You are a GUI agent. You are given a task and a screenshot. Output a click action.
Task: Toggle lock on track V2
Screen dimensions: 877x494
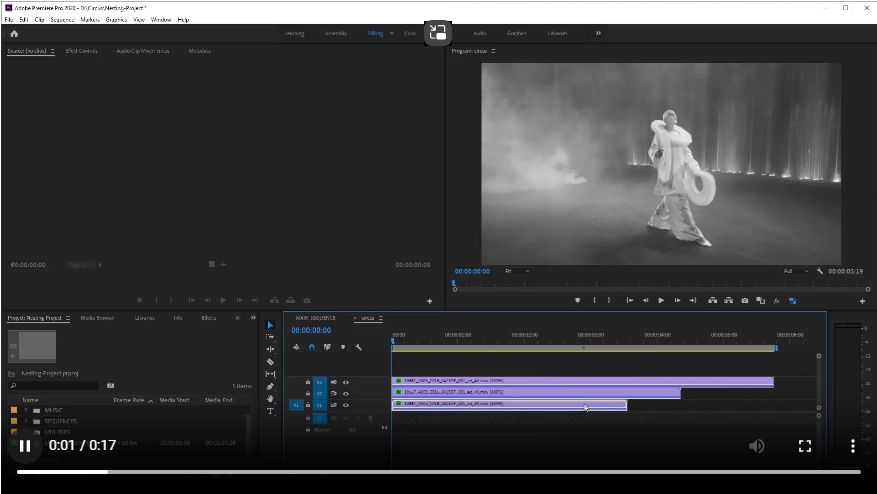pyautogui.click(x=308, y=393)
